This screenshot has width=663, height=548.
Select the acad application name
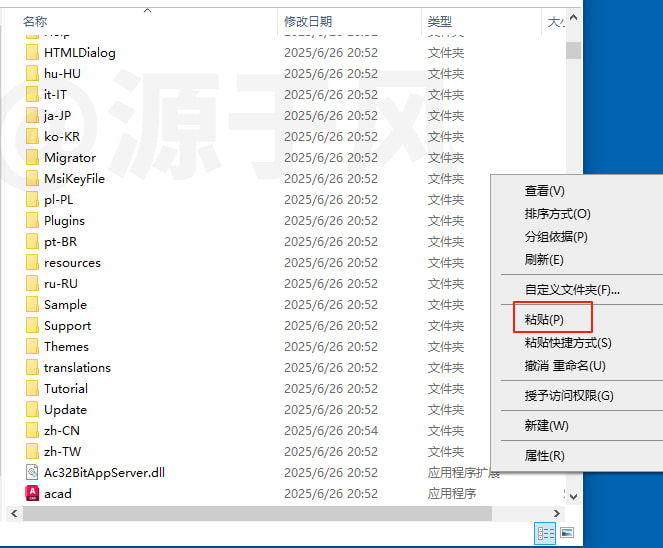click(x=58, y=494)
